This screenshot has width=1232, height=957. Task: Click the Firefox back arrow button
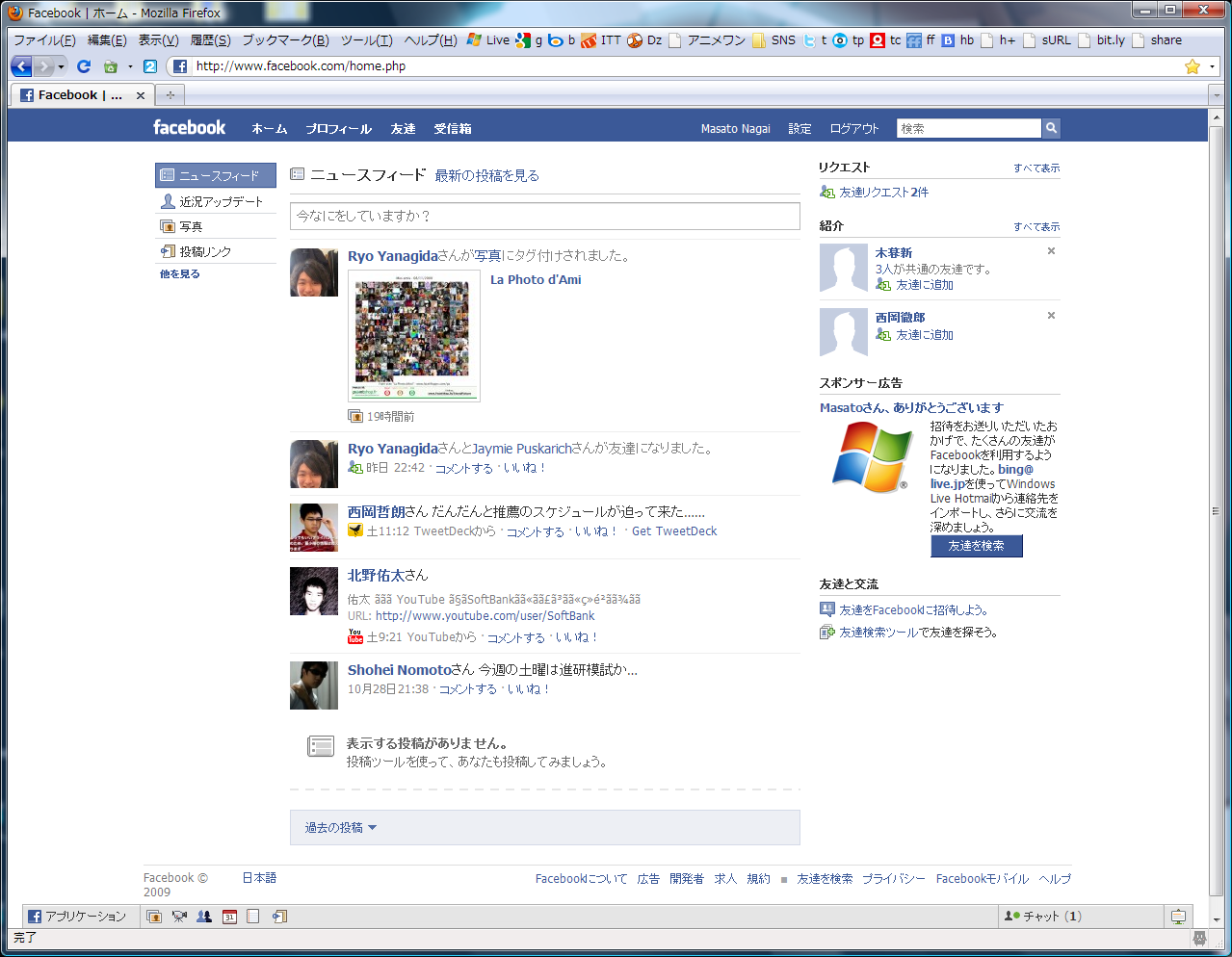[x=21, y=66]
